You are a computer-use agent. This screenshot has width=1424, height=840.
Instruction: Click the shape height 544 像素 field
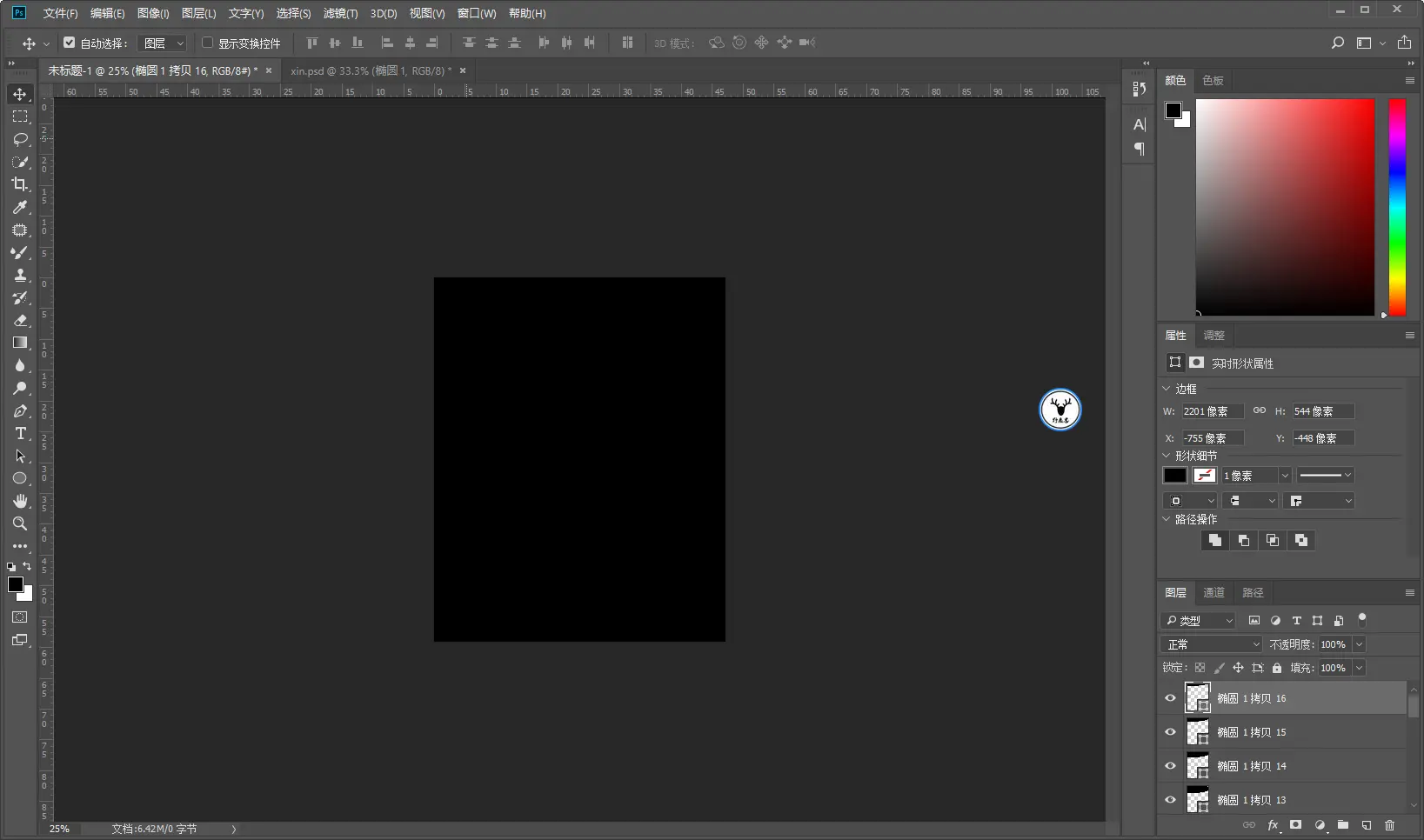[x=1323, y=411]
